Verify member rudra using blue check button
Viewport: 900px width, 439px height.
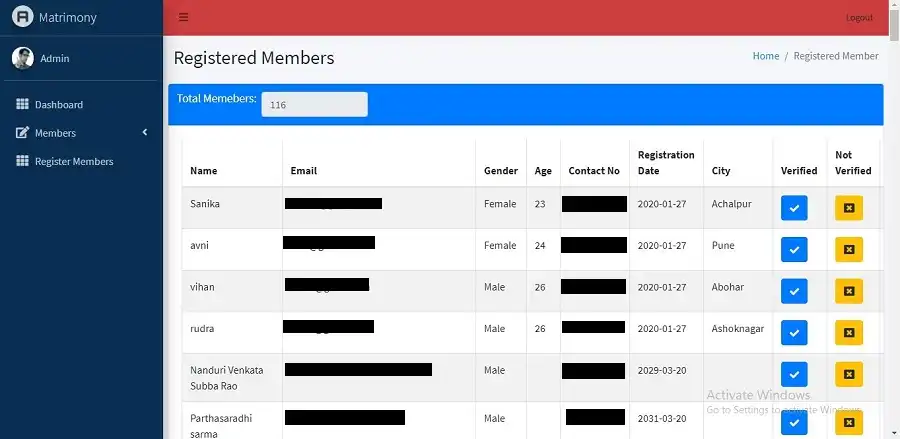(x=794, y=332)
